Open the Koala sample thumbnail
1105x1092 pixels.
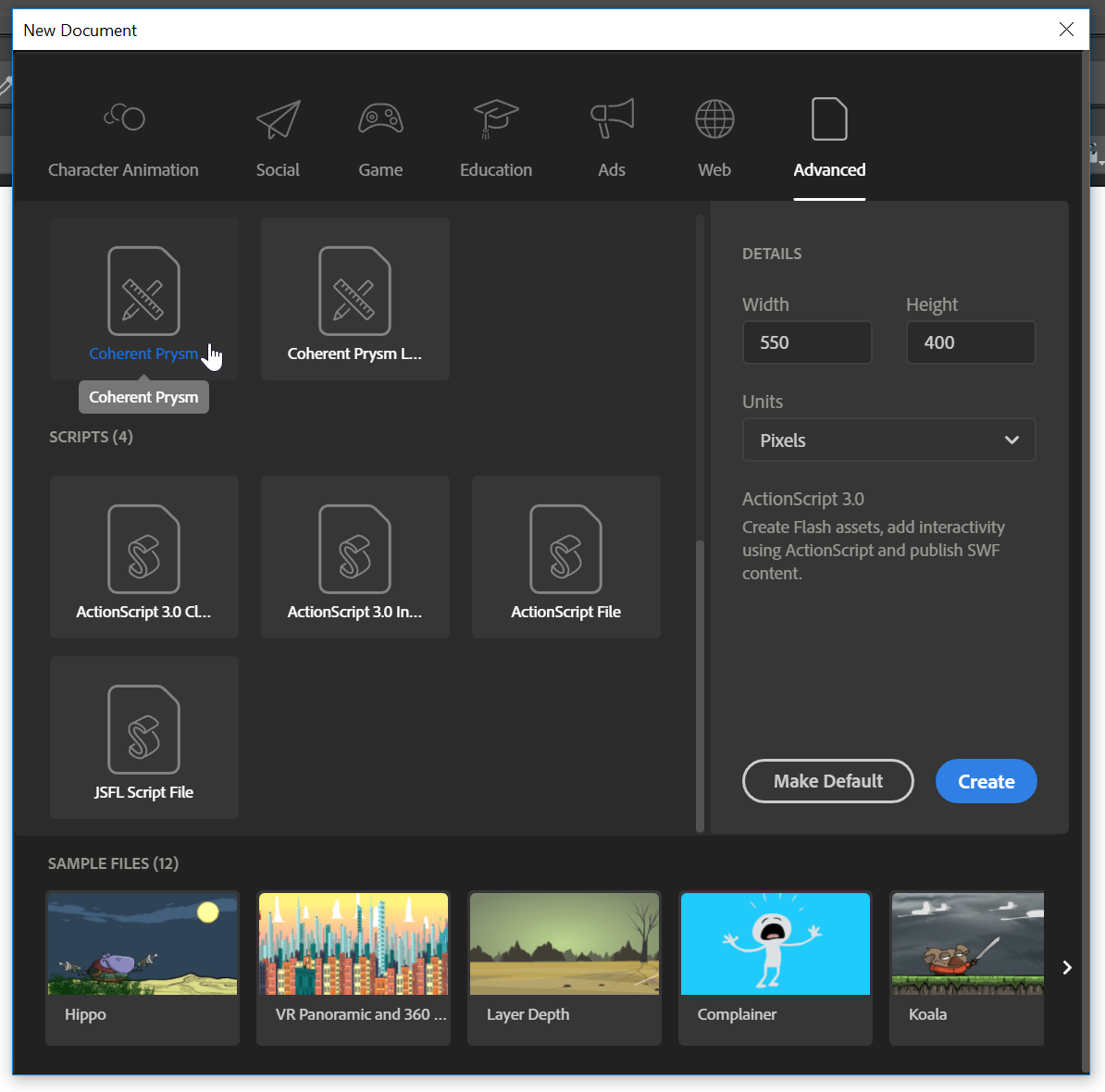[968, 943]
